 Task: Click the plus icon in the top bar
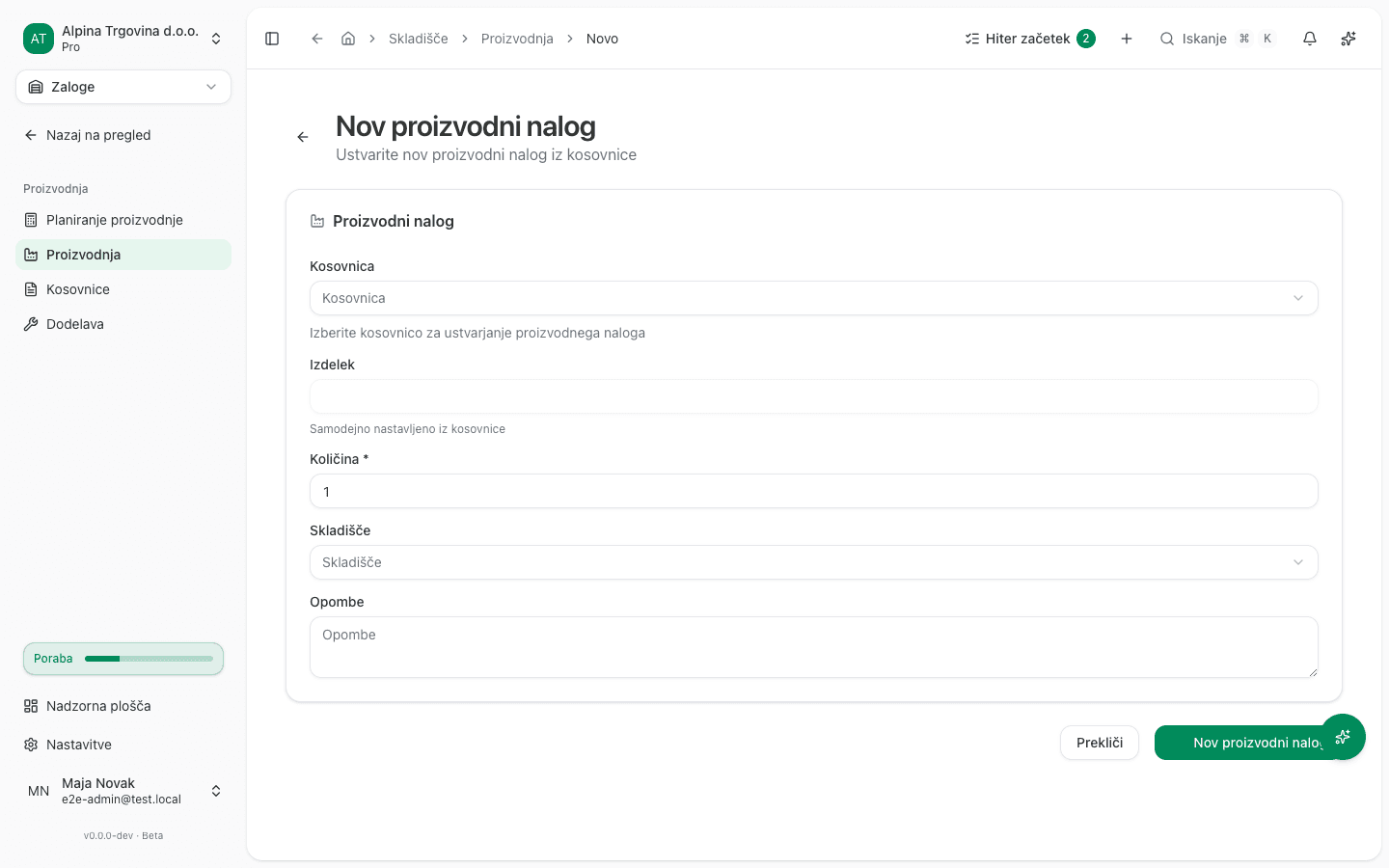point(1127,39)
